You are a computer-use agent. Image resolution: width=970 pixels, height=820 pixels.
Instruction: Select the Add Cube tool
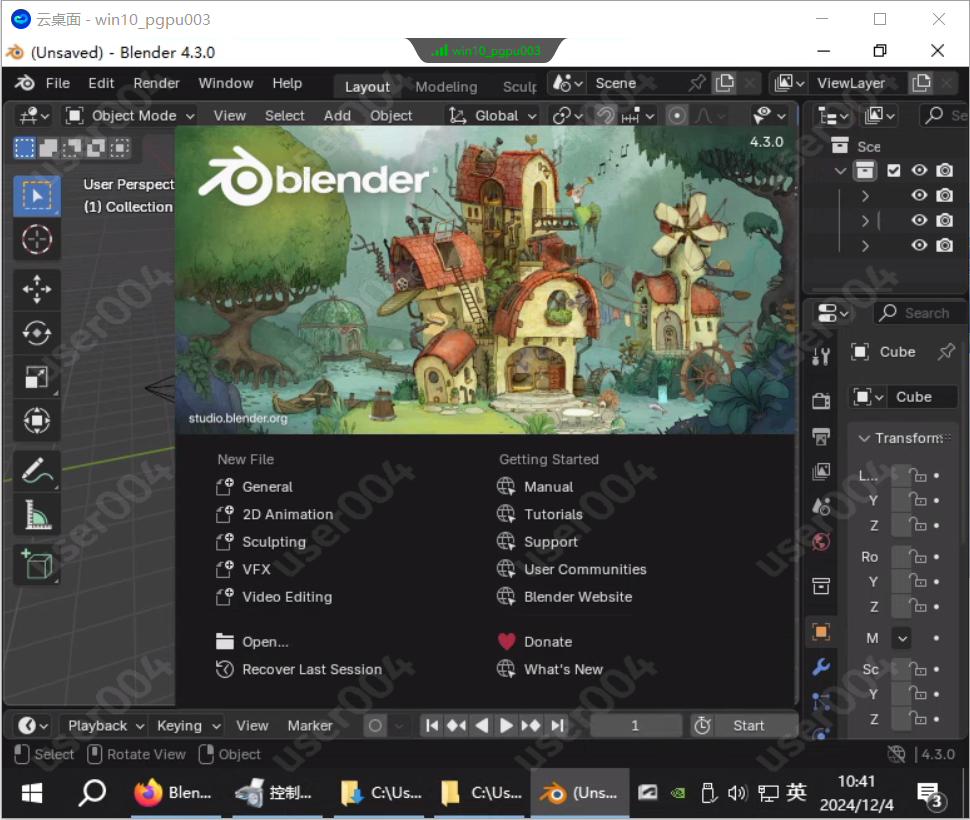pos(37,566)
